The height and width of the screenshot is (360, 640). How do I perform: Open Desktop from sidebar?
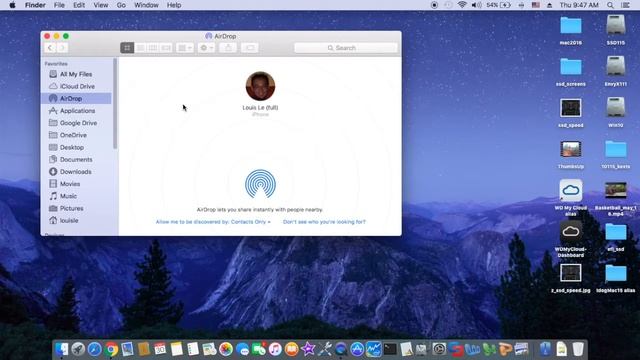pos(76,147)
